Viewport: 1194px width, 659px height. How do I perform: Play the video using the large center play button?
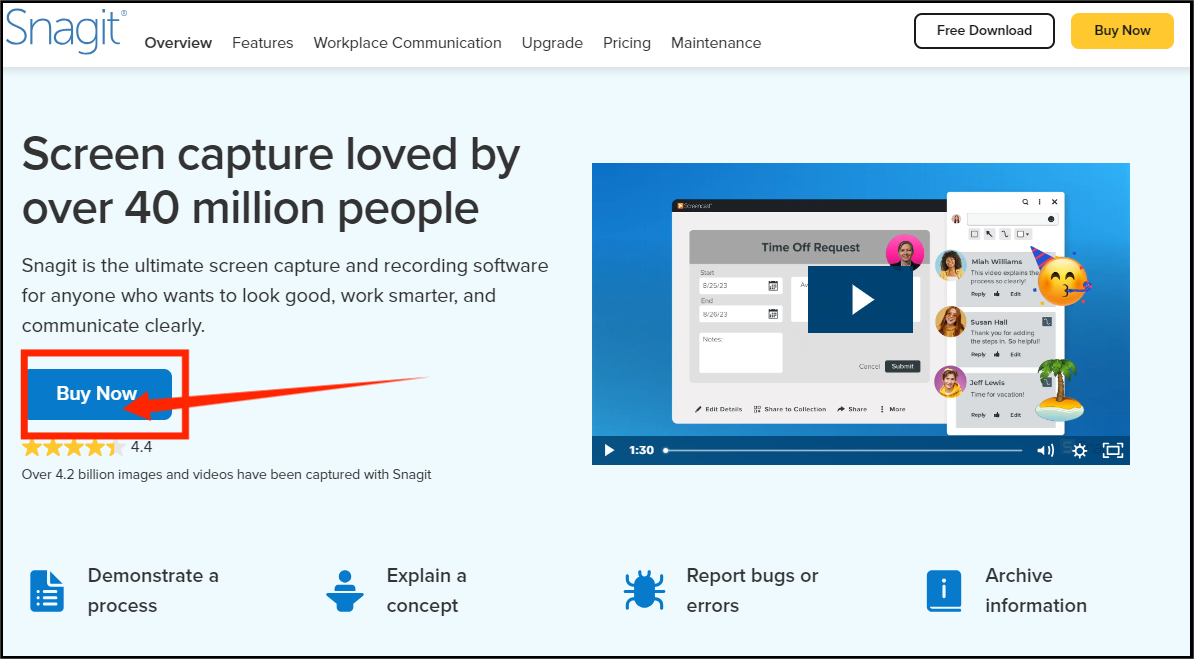860,299
